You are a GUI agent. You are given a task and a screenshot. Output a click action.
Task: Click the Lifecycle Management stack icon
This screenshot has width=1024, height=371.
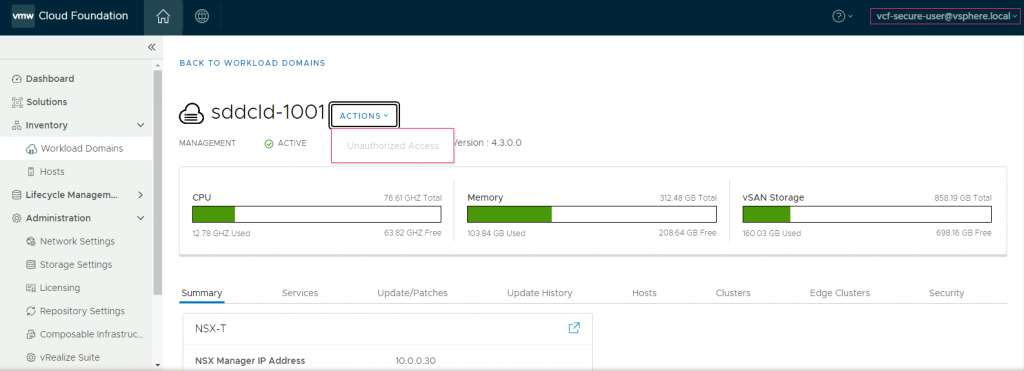[17, 195]
